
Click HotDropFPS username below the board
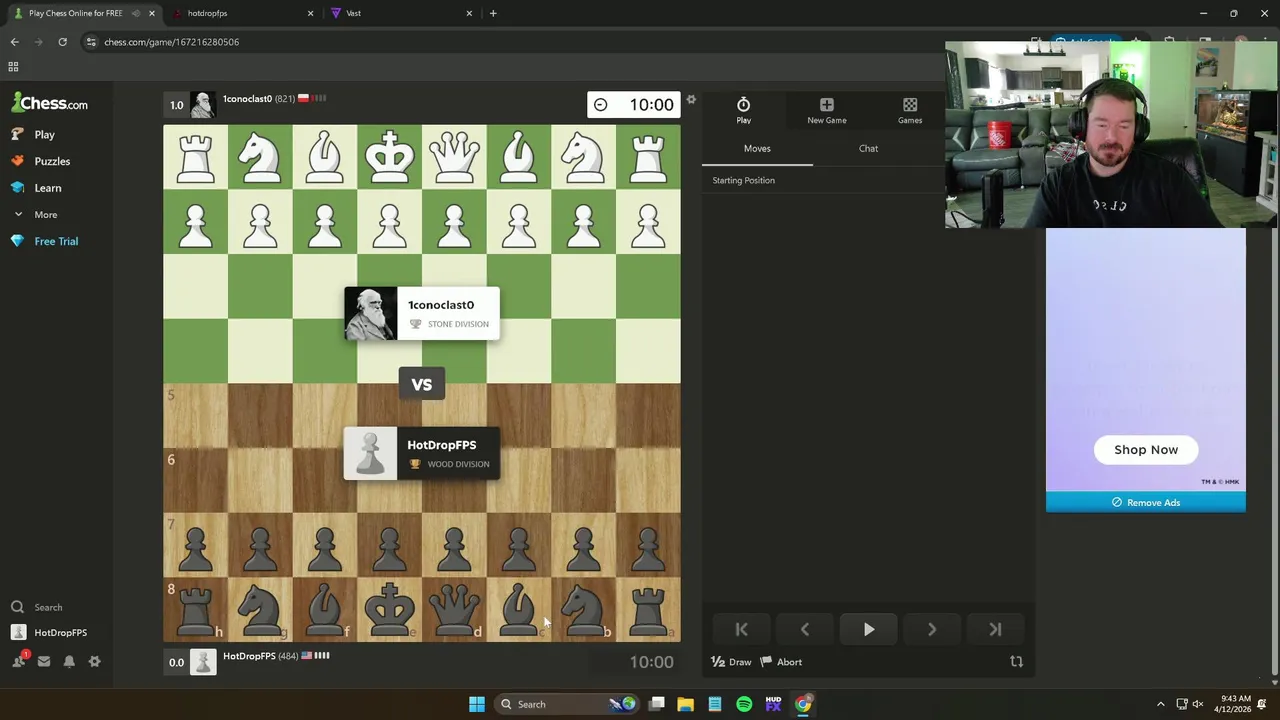click(249, 656)
